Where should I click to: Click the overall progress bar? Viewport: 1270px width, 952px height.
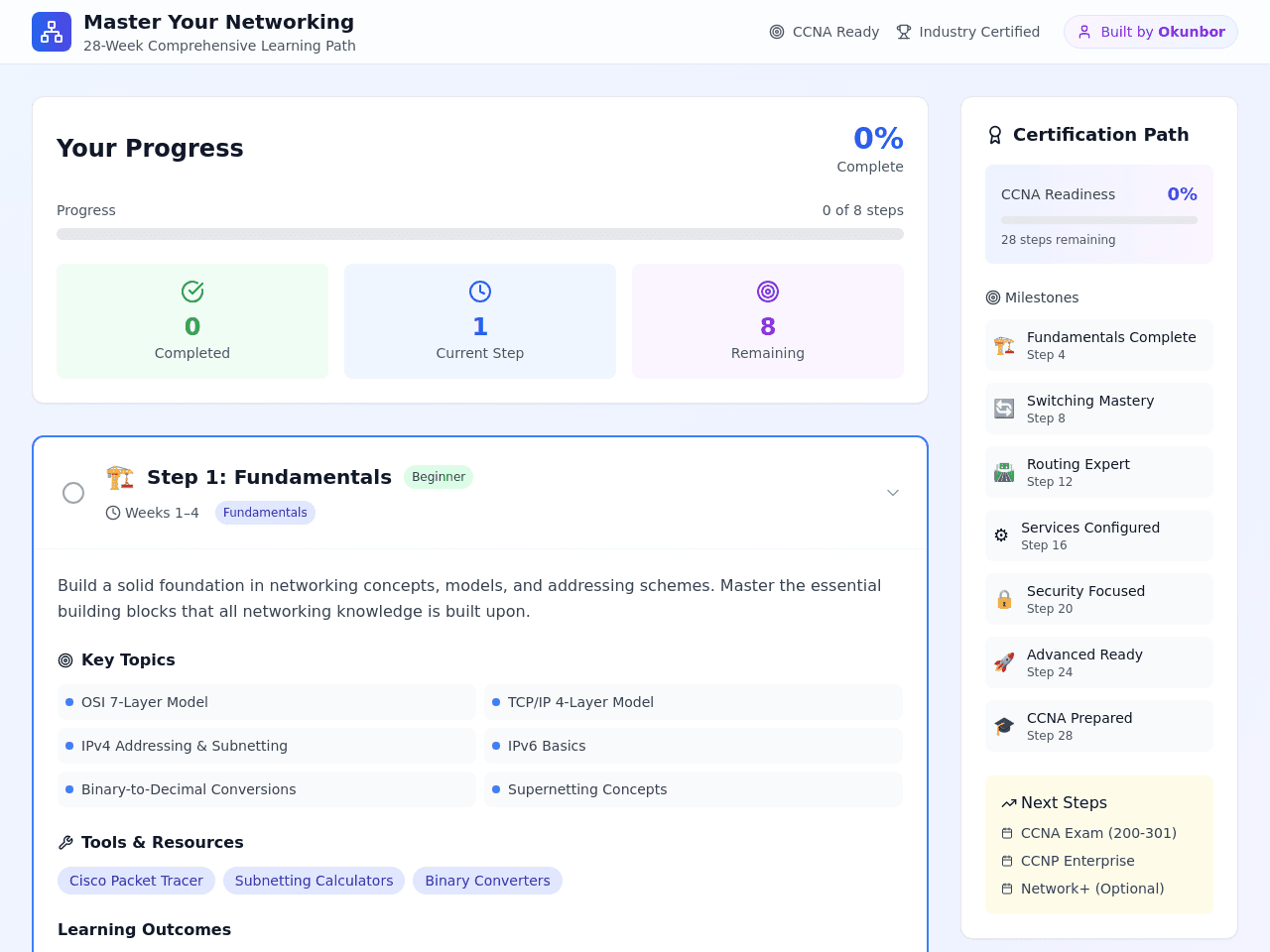tap(480, 234)
